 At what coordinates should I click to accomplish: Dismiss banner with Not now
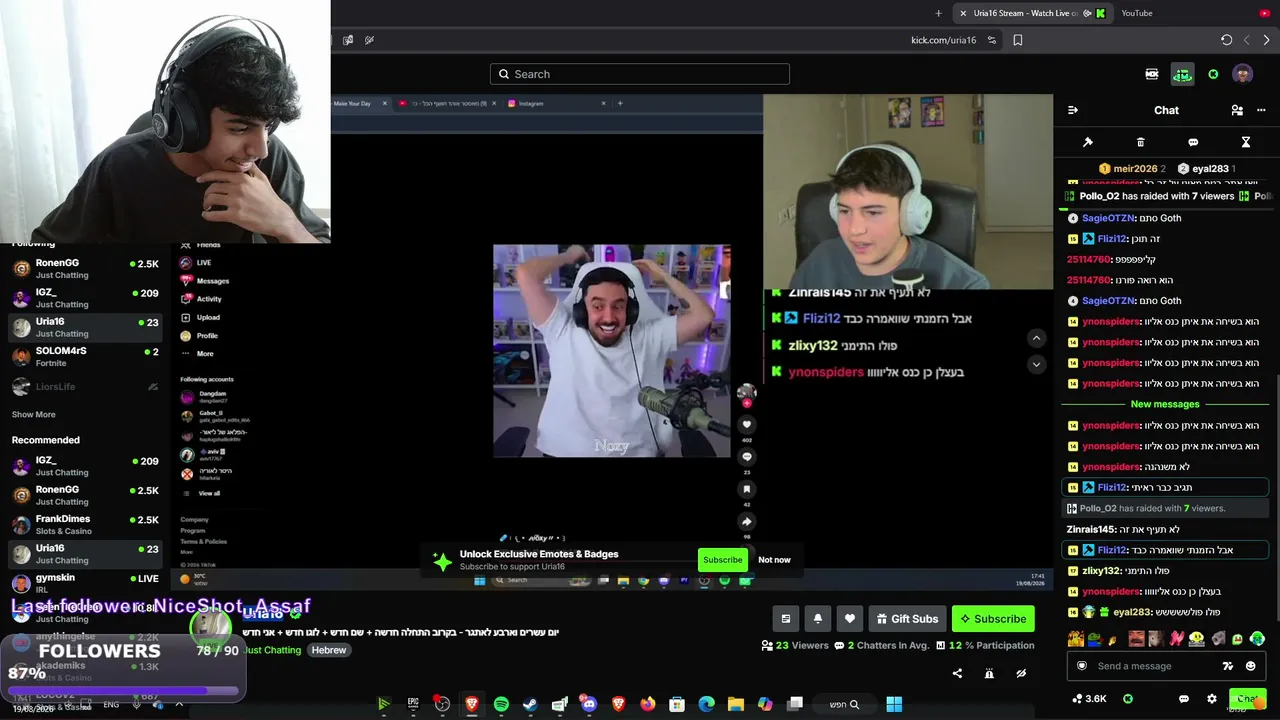click(x=774, y=560)
